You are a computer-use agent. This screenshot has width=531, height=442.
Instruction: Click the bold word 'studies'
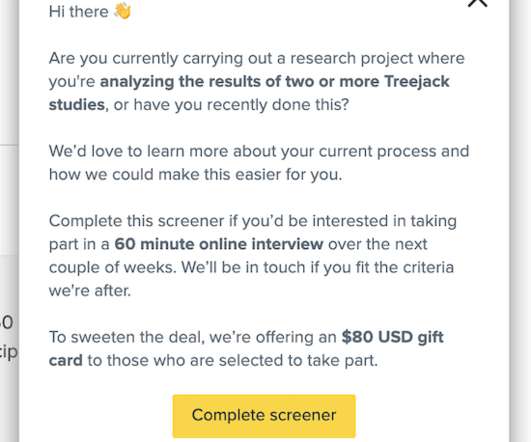(77, 105)
